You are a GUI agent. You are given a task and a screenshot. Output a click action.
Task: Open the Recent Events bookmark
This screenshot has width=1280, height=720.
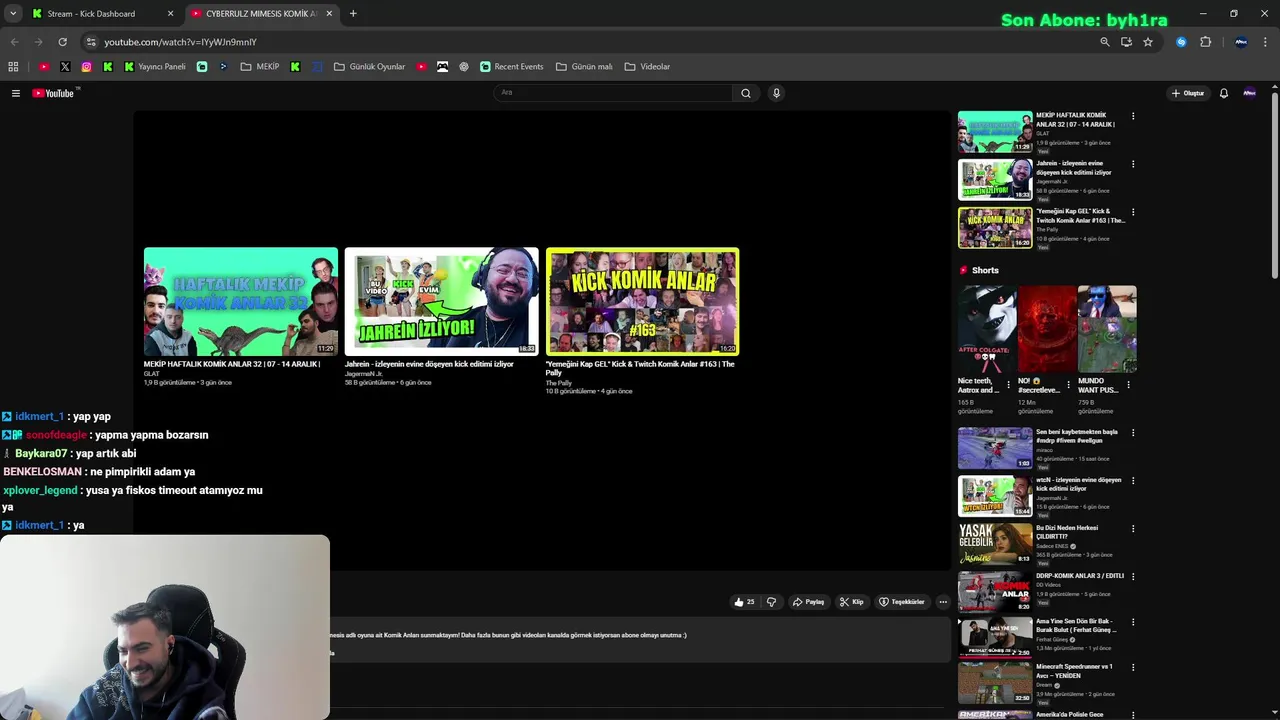click(511, 67)
